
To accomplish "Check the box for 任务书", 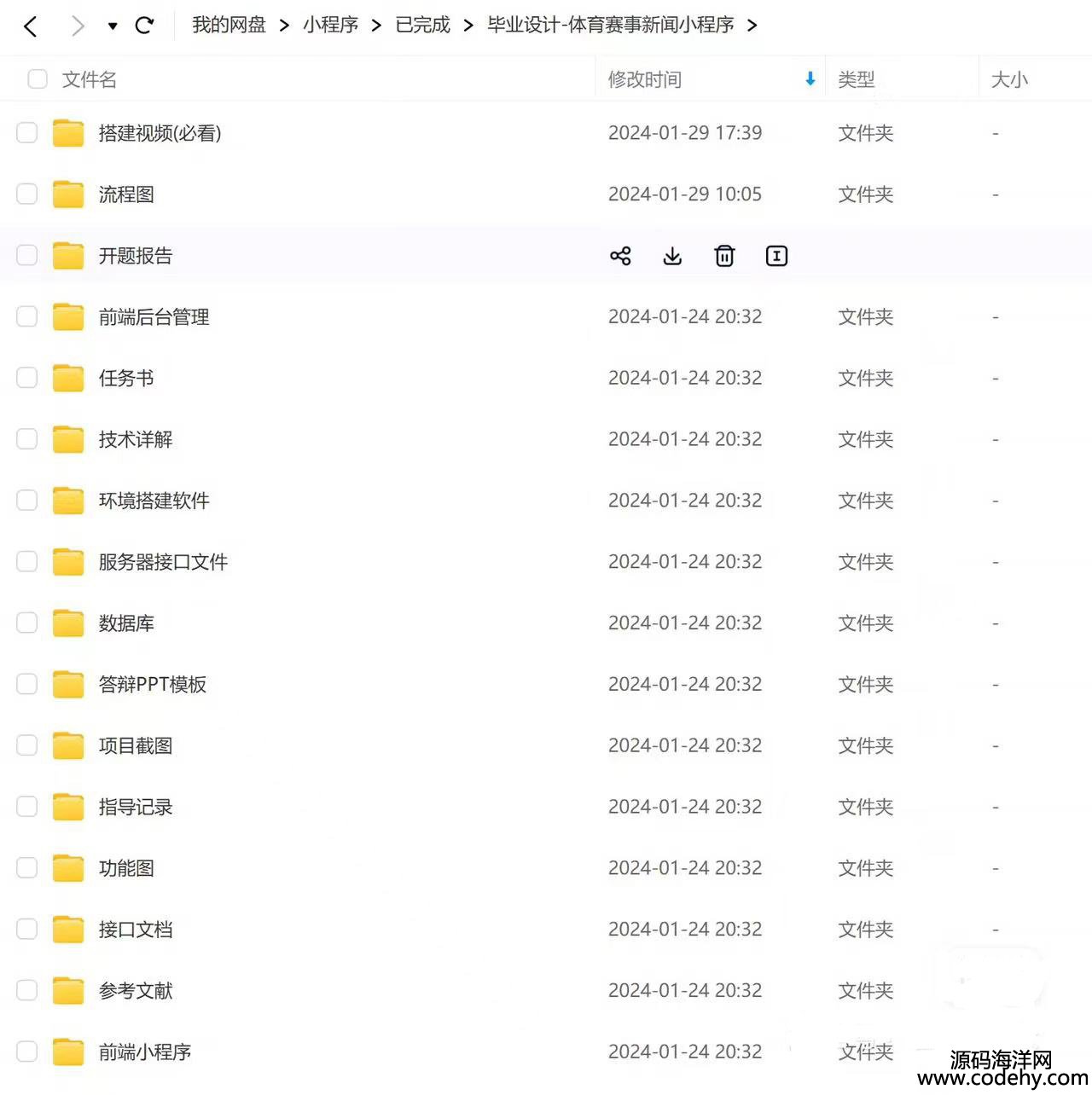I will pyautogui.click(x=27, y=378).
